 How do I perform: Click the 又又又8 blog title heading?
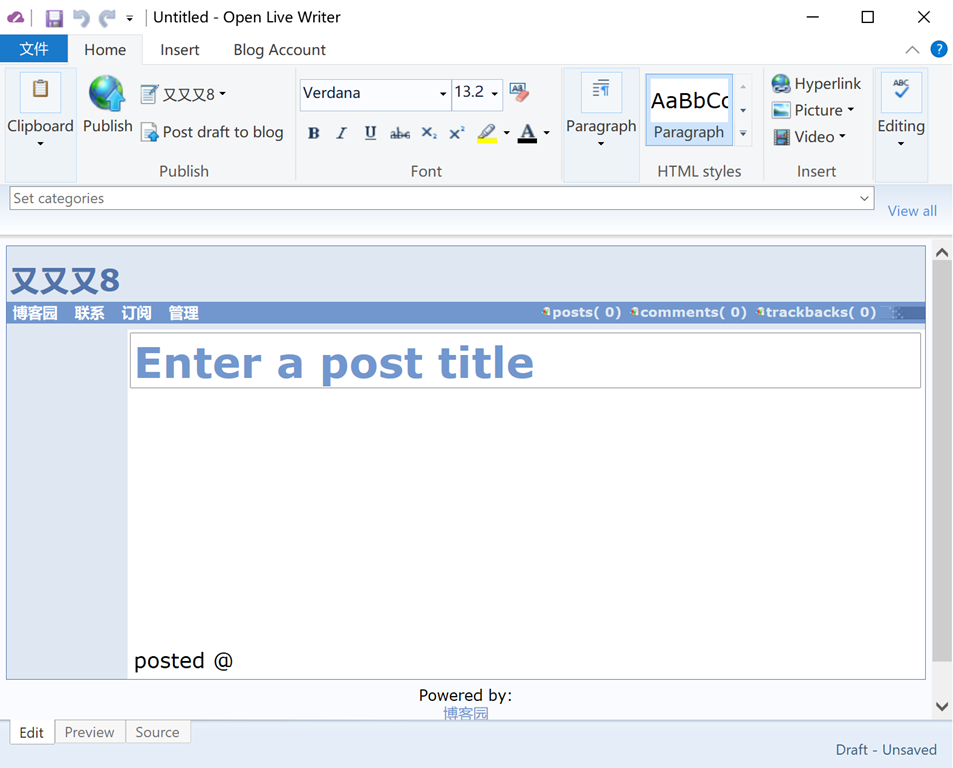(x=66, y=280)
